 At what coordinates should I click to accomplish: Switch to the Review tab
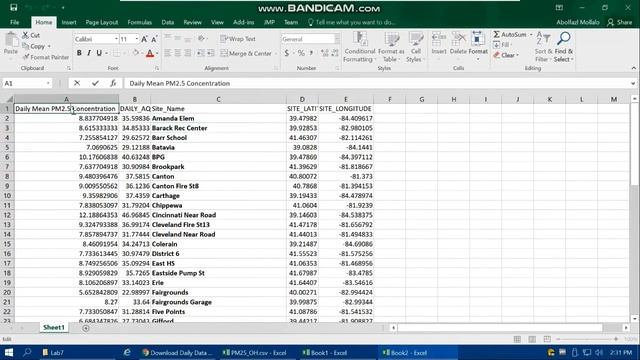tap(192, 22)
